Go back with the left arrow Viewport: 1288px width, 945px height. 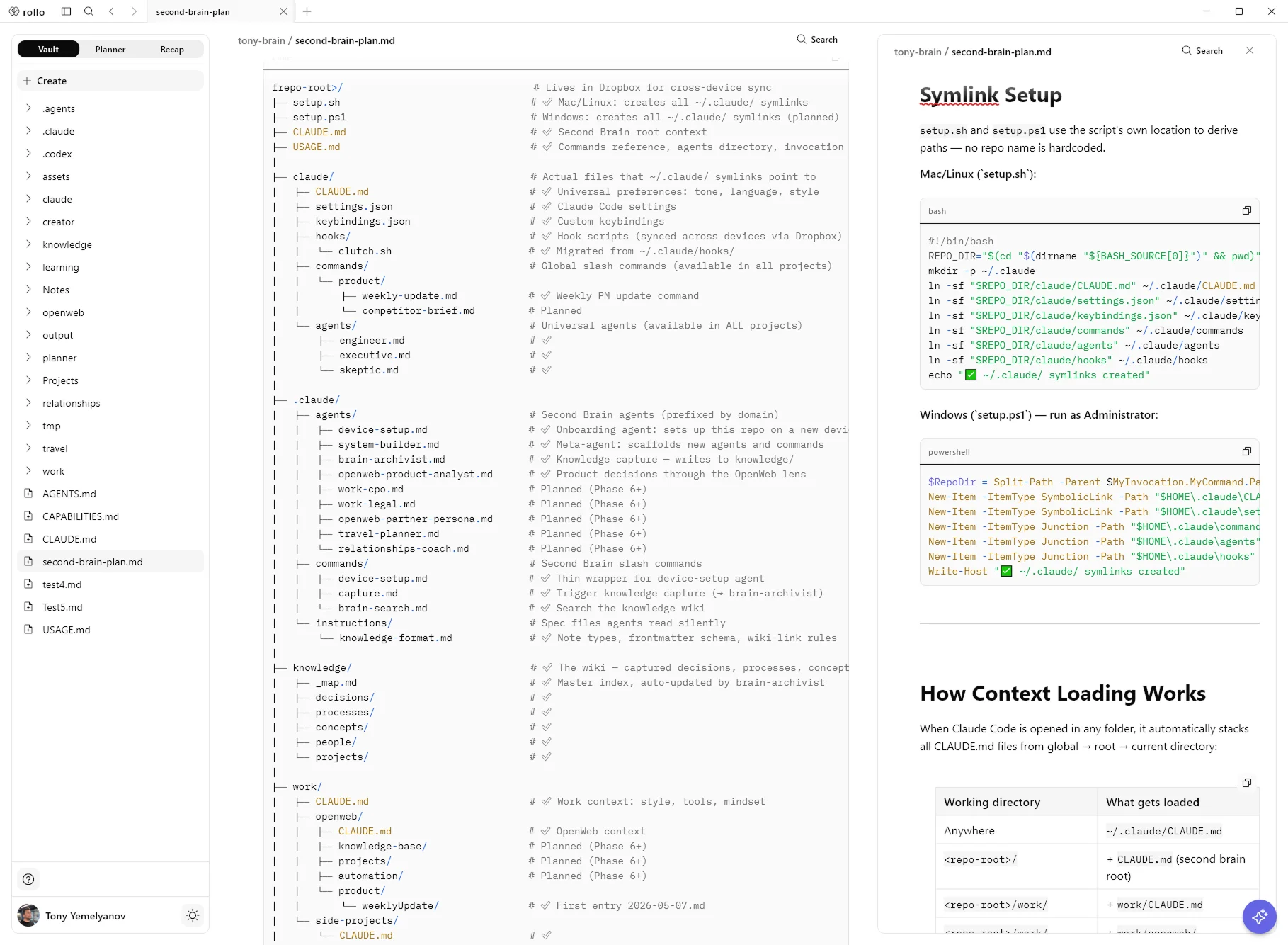pyautogui.click(x=111, y=11)
